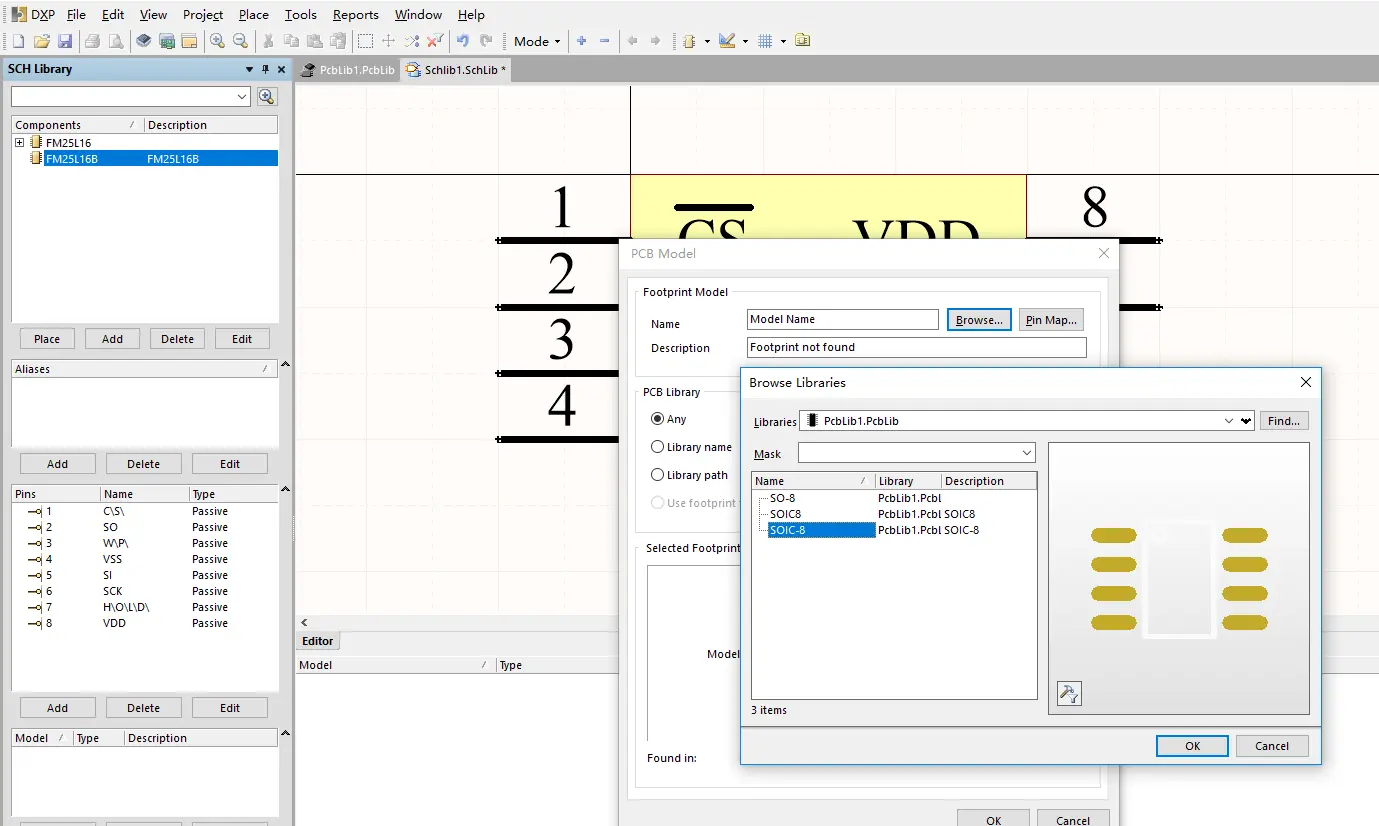The width and height of the screenshot is (1379, 826).
Task: Click the magnifier icon beside the SCH Library search box
Action: tap(266, 96)
